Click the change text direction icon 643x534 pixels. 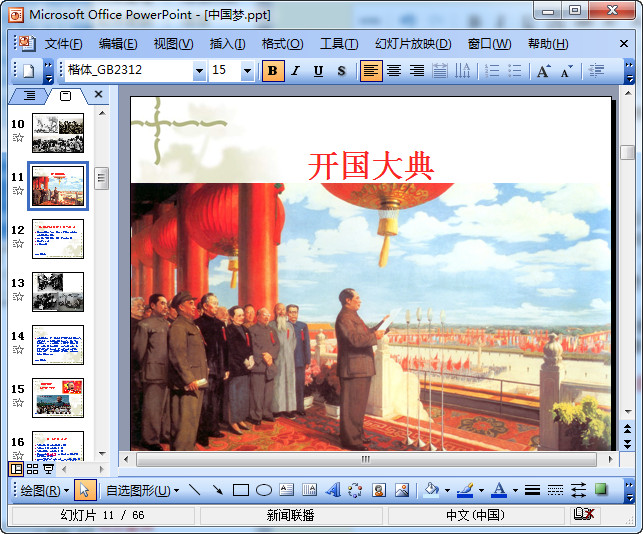pyautogui.click(x=463, y=71)
